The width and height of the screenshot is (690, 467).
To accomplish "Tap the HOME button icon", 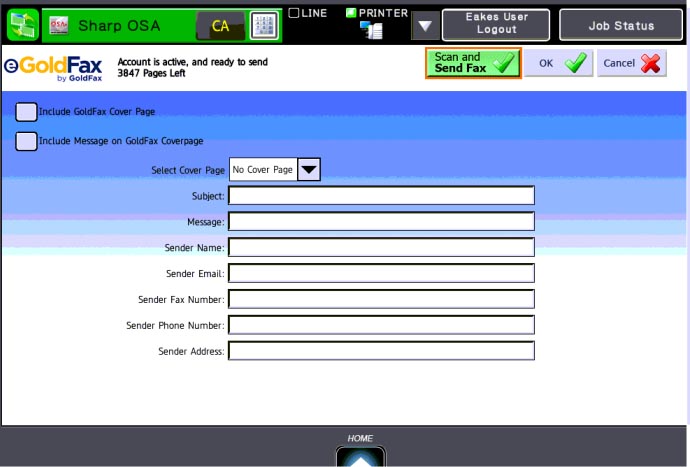I will (x=360, y=456).
